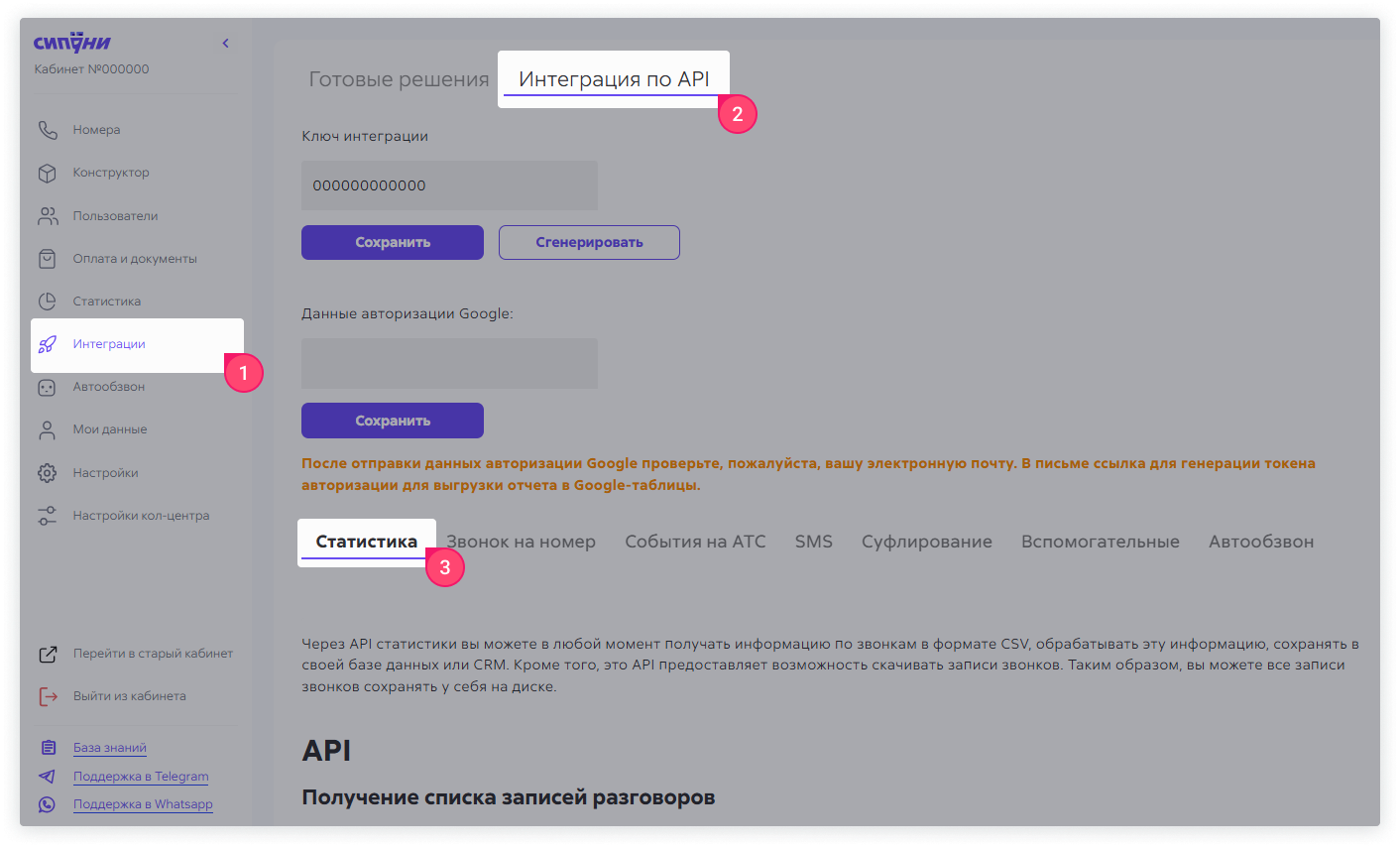Open Автообзвон via its sidebar icon
Image resolution: width=1400 pixels, height=848 pixels.
pos(46,387)
